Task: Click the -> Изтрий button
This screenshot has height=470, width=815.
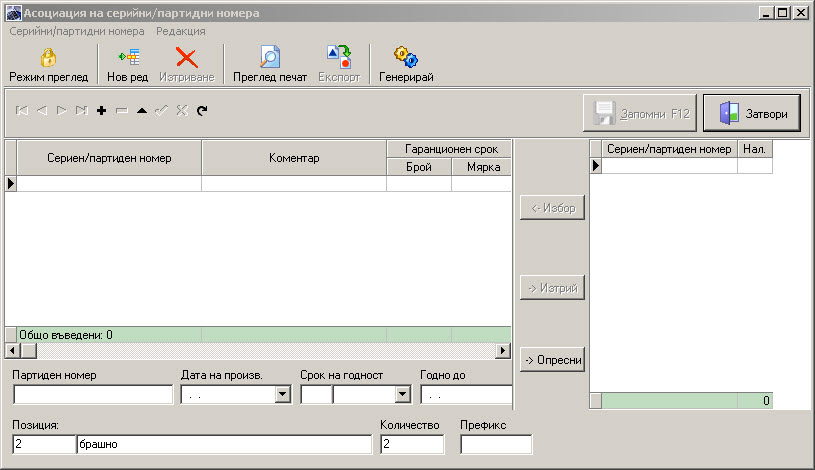Action: (553, 288)
